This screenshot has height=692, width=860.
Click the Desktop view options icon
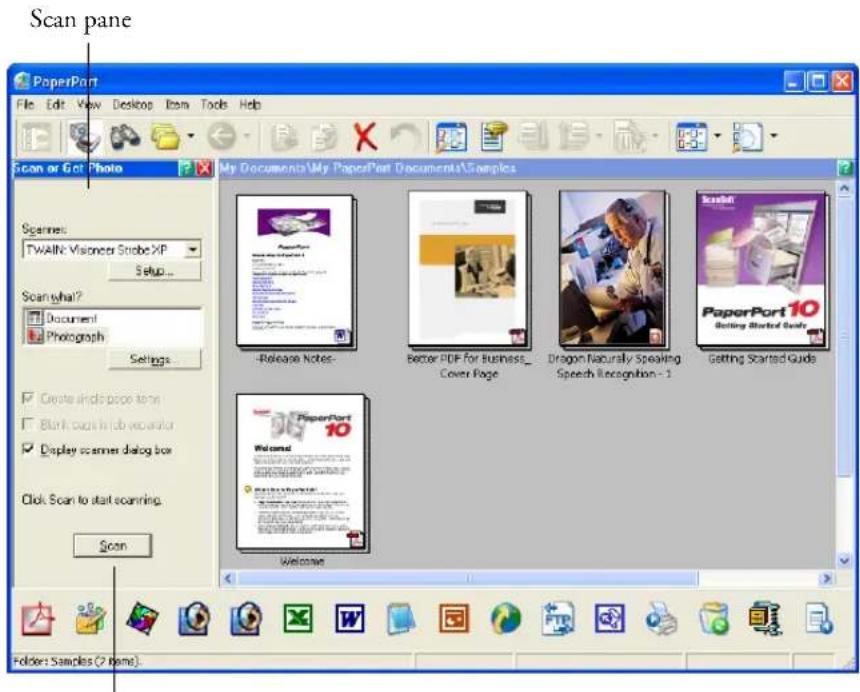coord(691,136)
